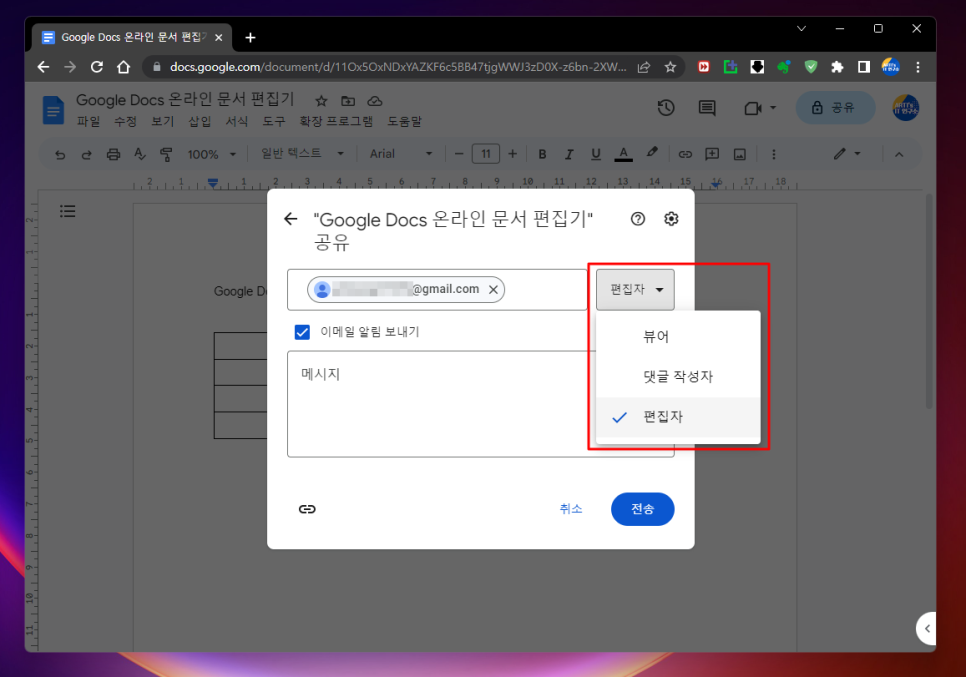
Task: Open text color picker
Action: [623, 154]
